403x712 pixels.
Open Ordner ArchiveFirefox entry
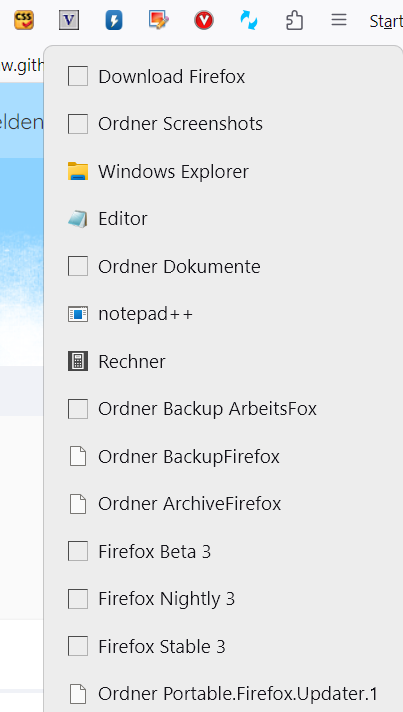point(223,504)
